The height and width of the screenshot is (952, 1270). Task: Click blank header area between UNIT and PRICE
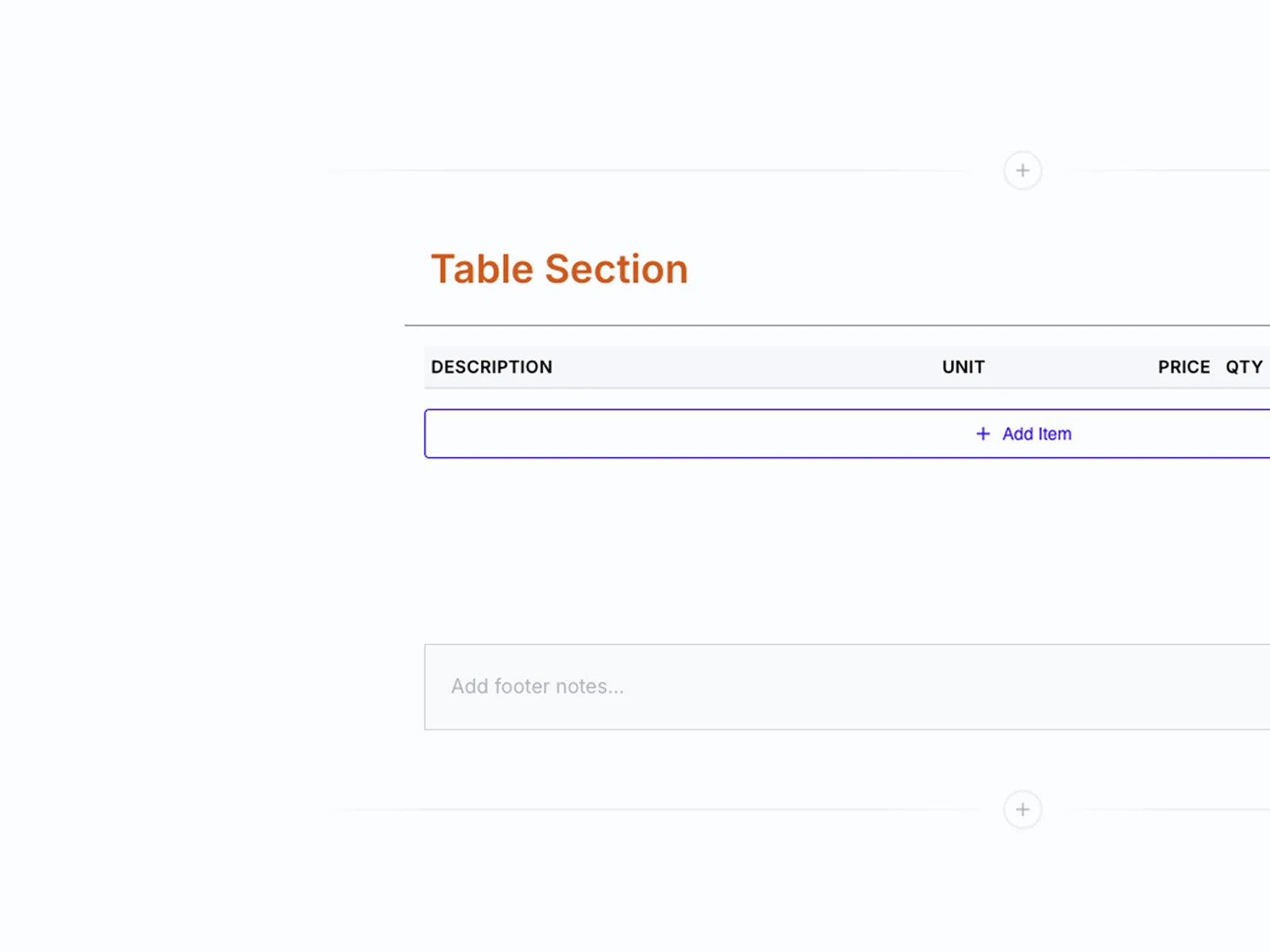[x=1072, y=367]
